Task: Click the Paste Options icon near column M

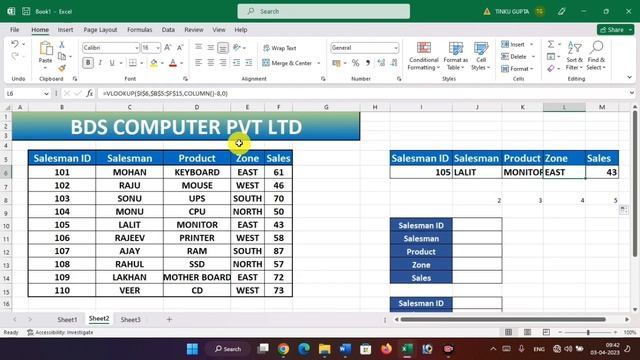Action: tap(623, 210)
